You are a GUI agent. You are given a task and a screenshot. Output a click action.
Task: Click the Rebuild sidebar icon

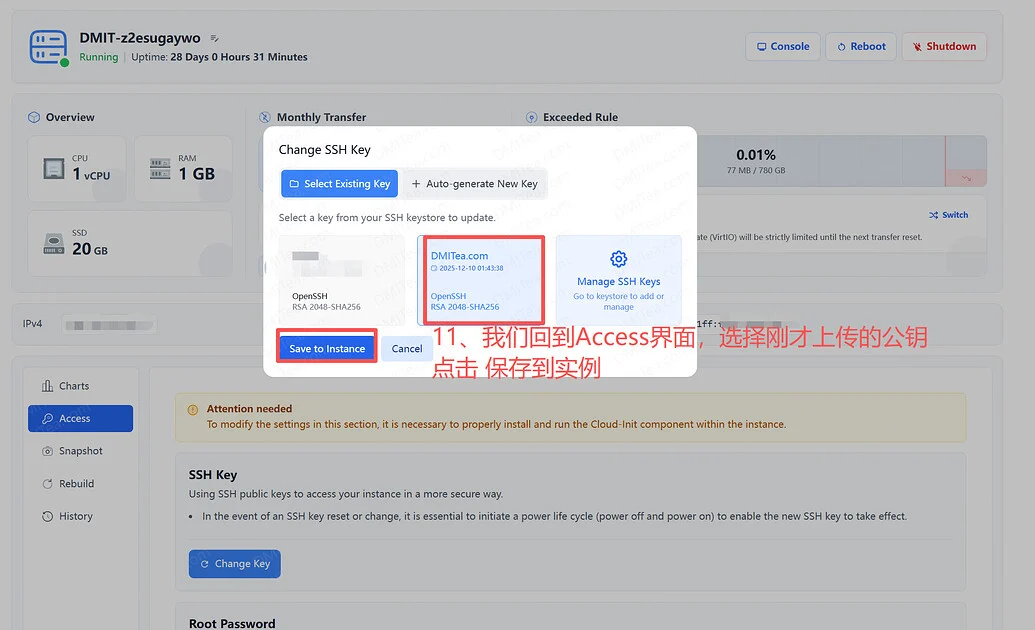[47, 484]
